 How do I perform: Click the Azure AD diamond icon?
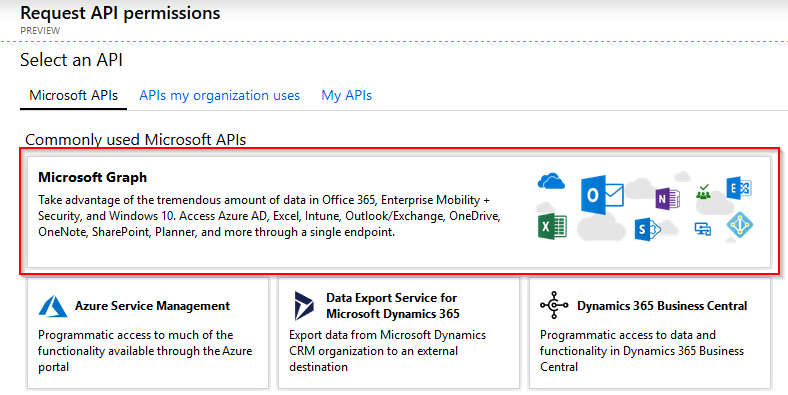(740, 226)
